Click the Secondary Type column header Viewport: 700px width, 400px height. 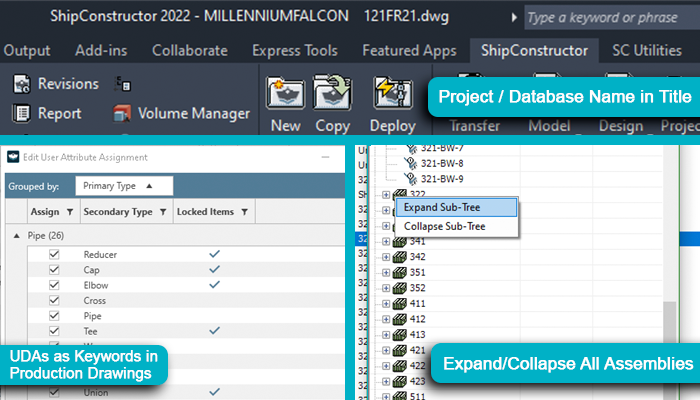[x=126, y=212]
